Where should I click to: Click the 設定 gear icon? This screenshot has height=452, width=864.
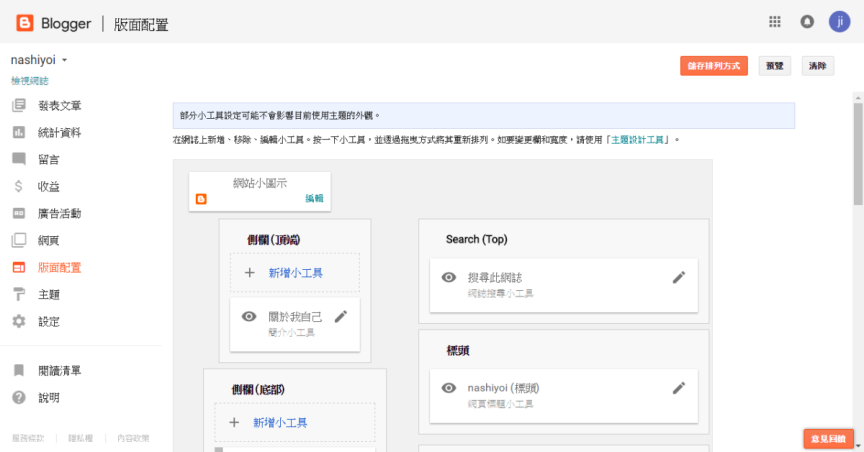tap(19, 321)
